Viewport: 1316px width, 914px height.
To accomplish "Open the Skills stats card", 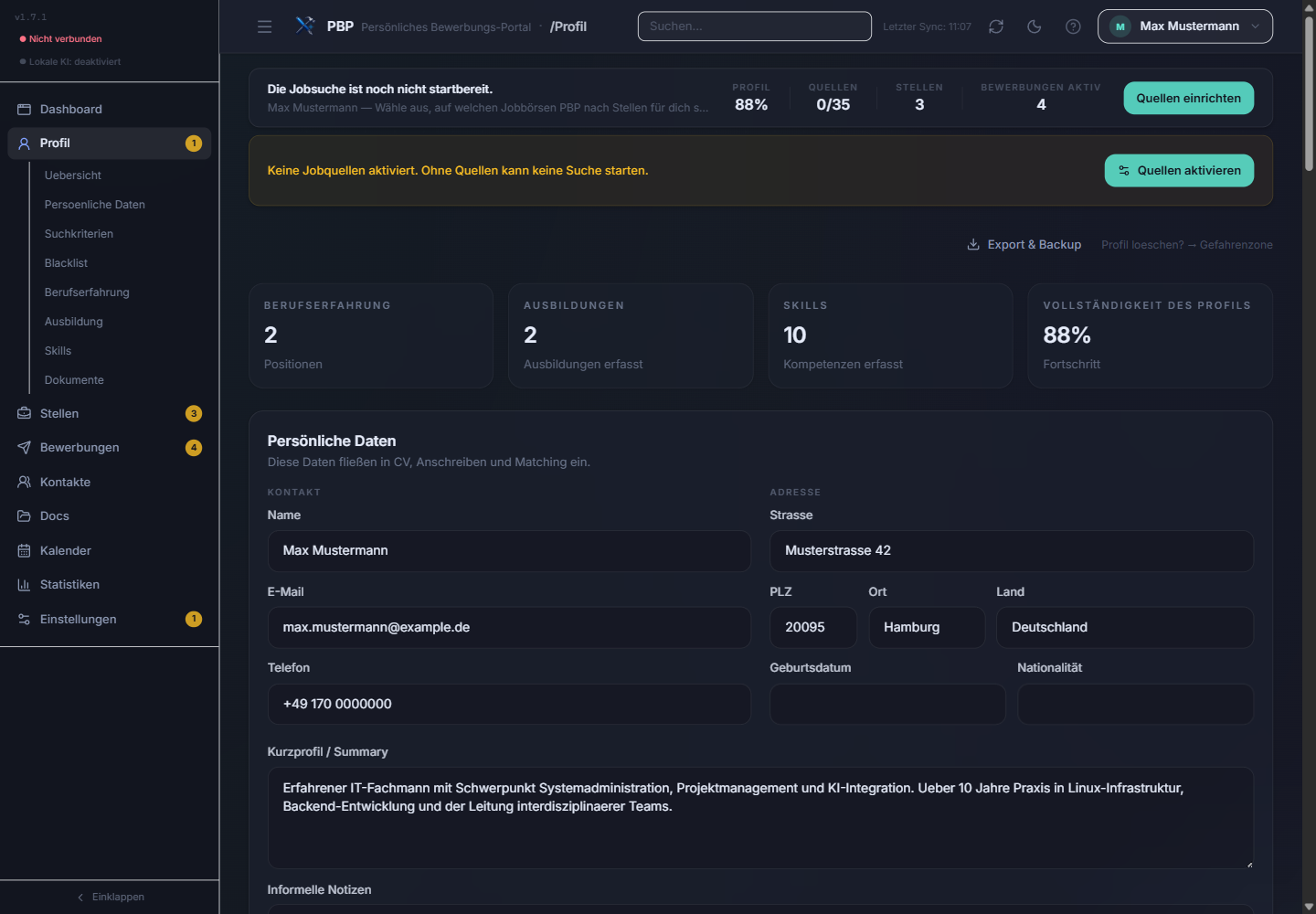I will coord(890,335).
